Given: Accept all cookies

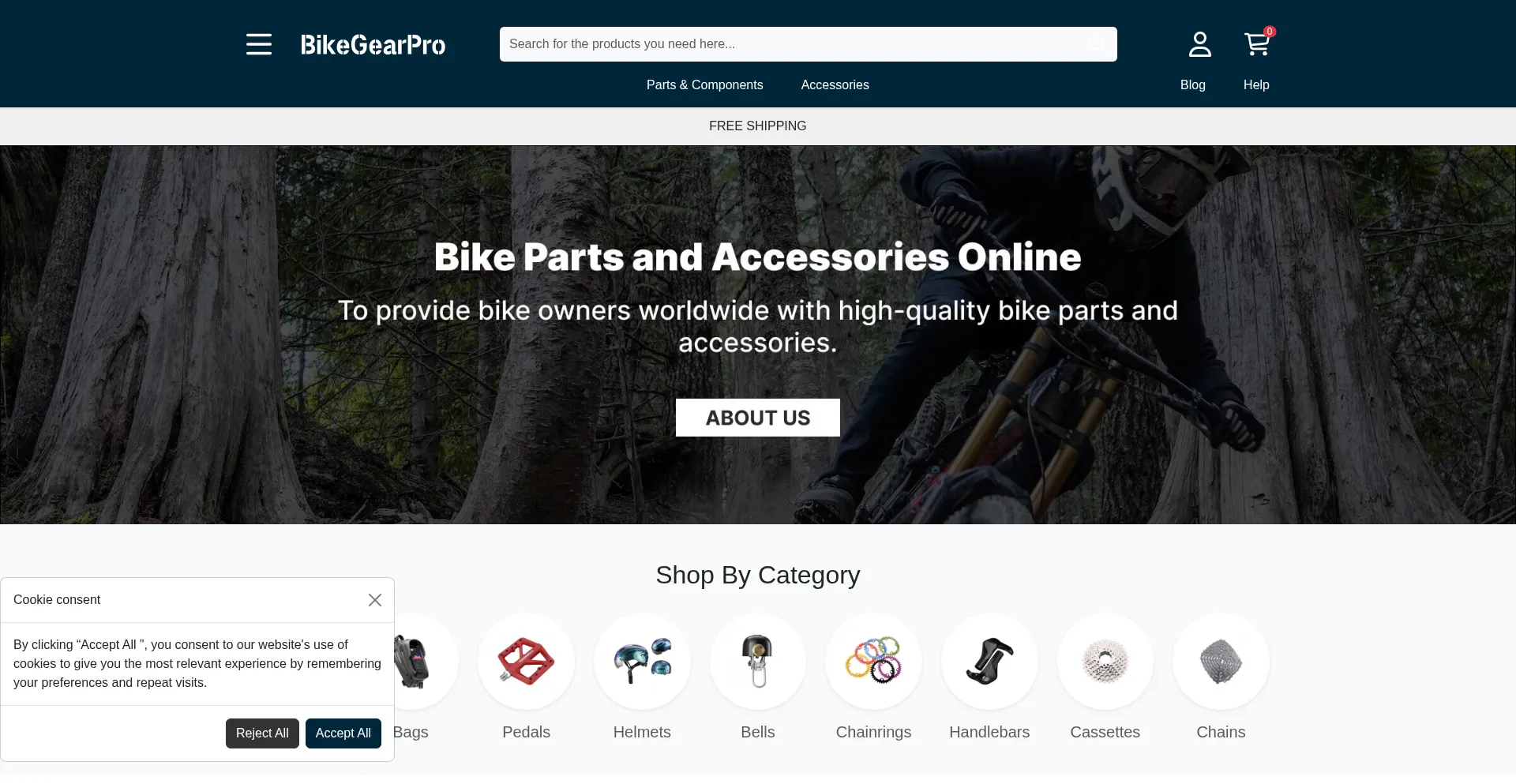Looking at the screenshot, I should 343,733.
